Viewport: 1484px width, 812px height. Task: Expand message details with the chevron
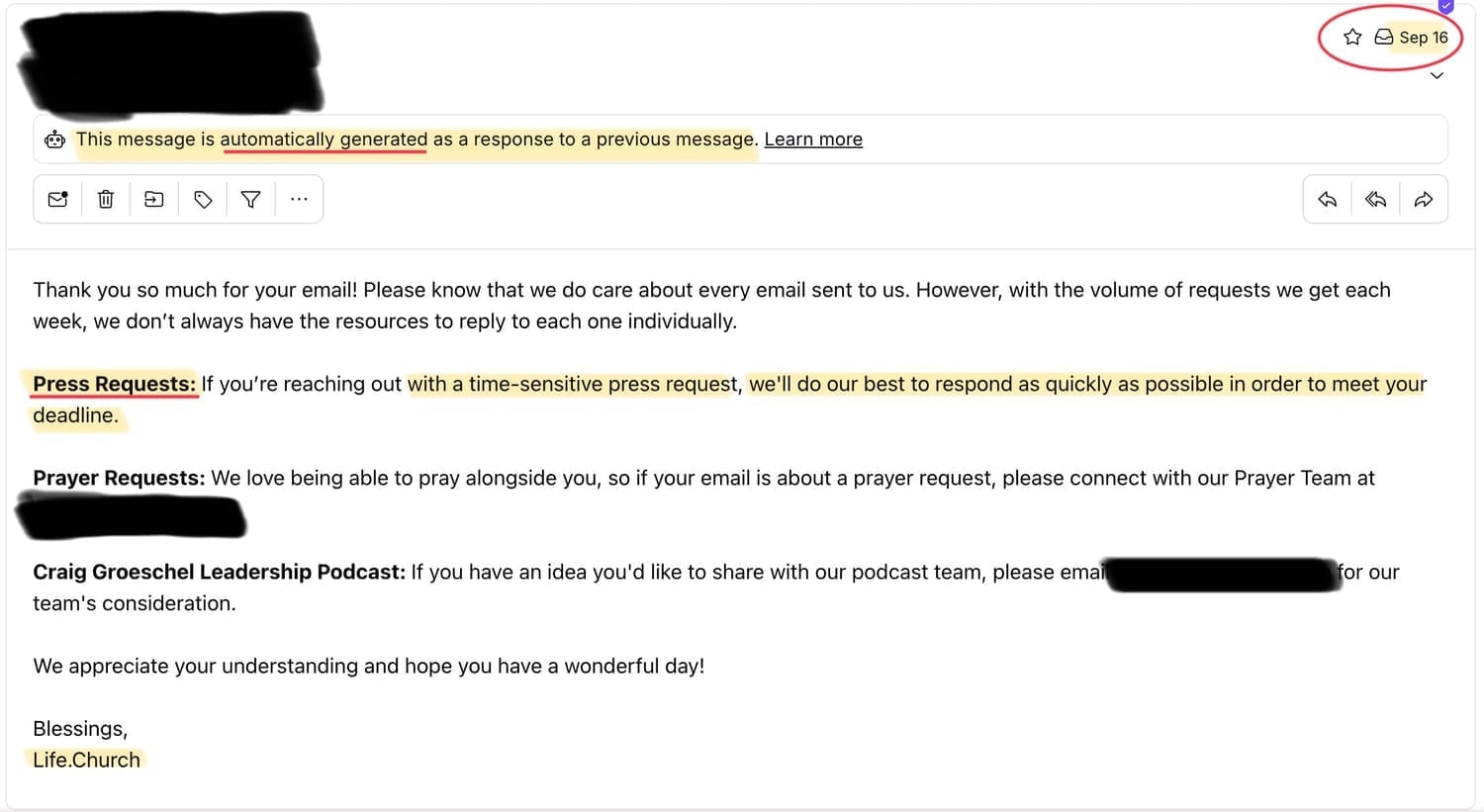pos(1438,76)
